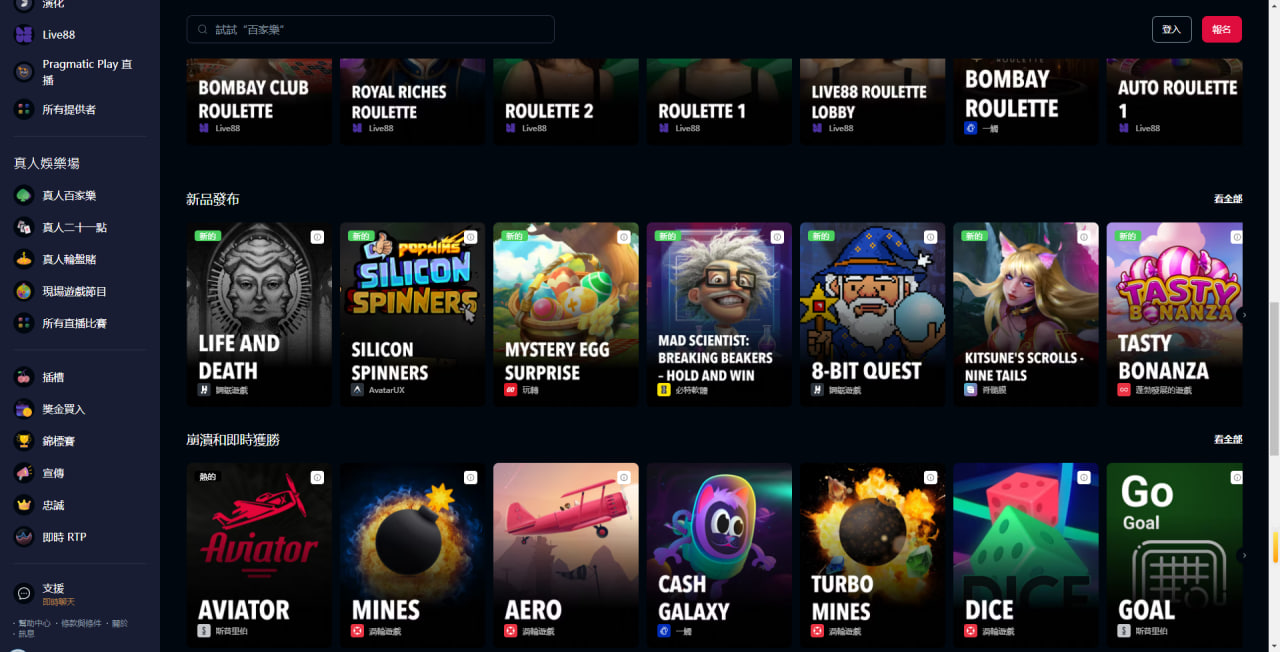Image resolution: width=1280 pixels, height=652 pixels.
Task: Click the 即時 RTP gauge icon
Action: pyautogui.click(x=24, y=537)
